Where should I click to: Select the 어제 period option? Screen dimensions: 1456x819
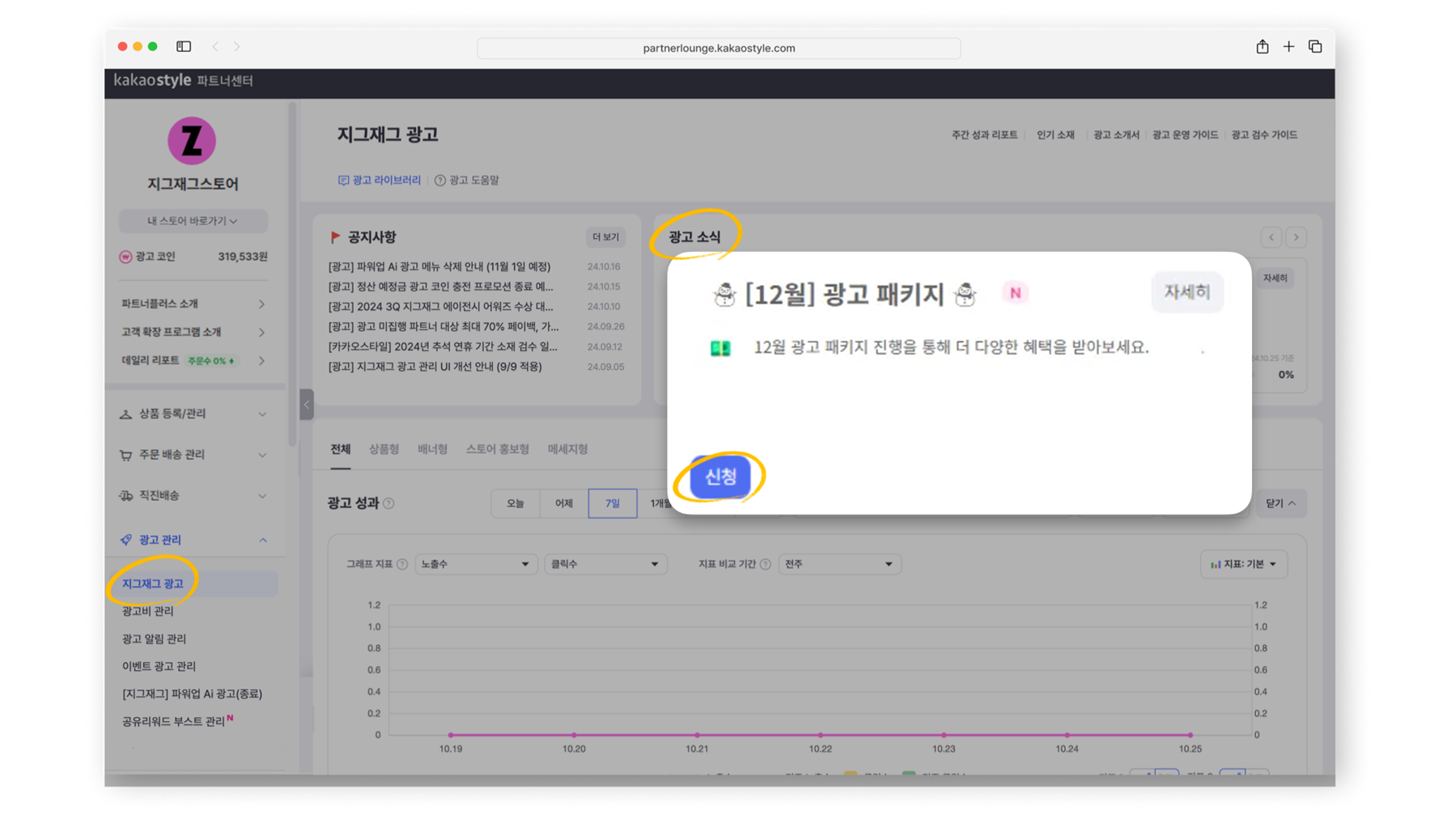click(x=564, y=503)
